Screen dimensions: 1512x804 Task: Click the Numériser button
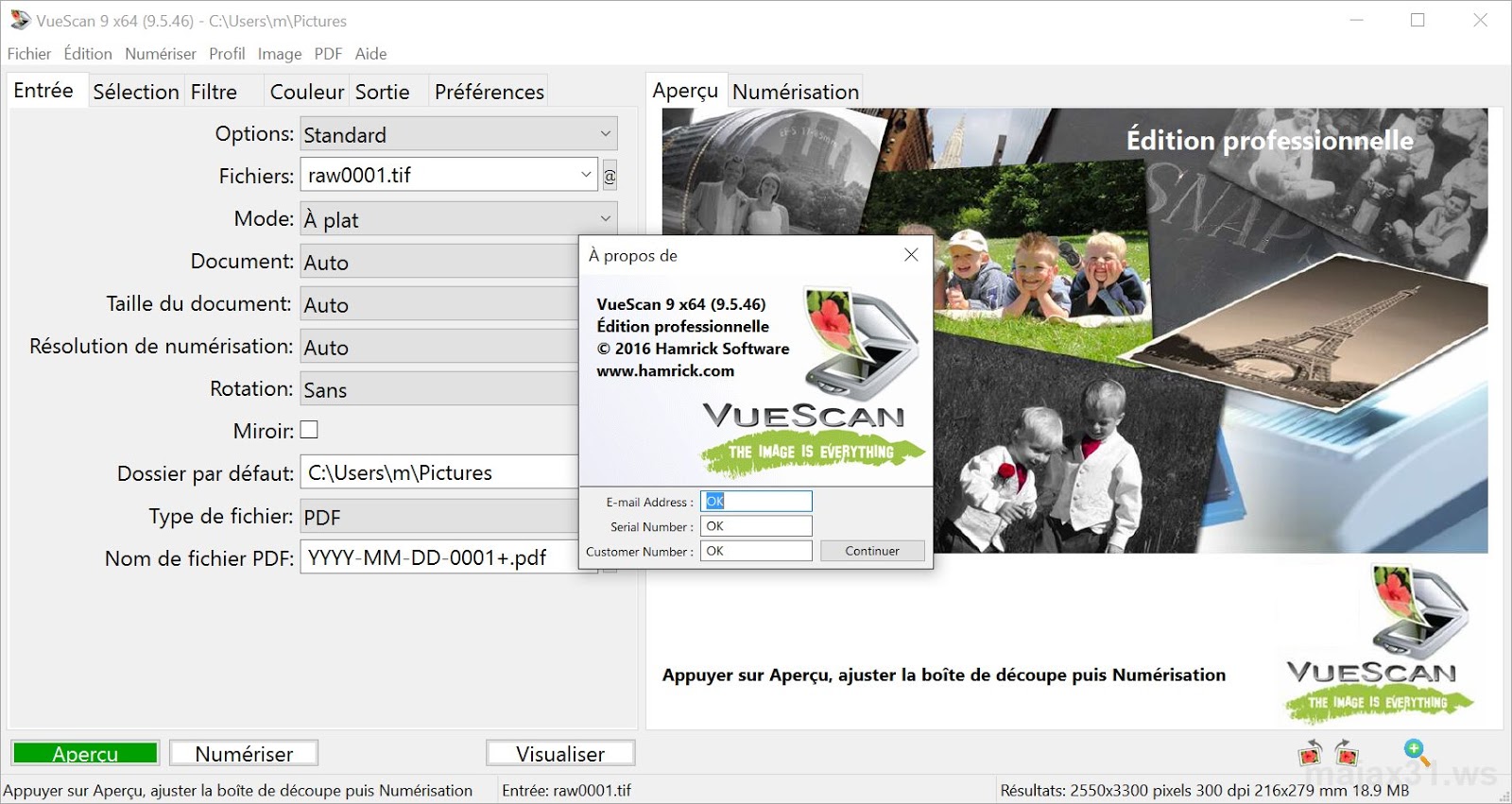(x=244, y=753)
